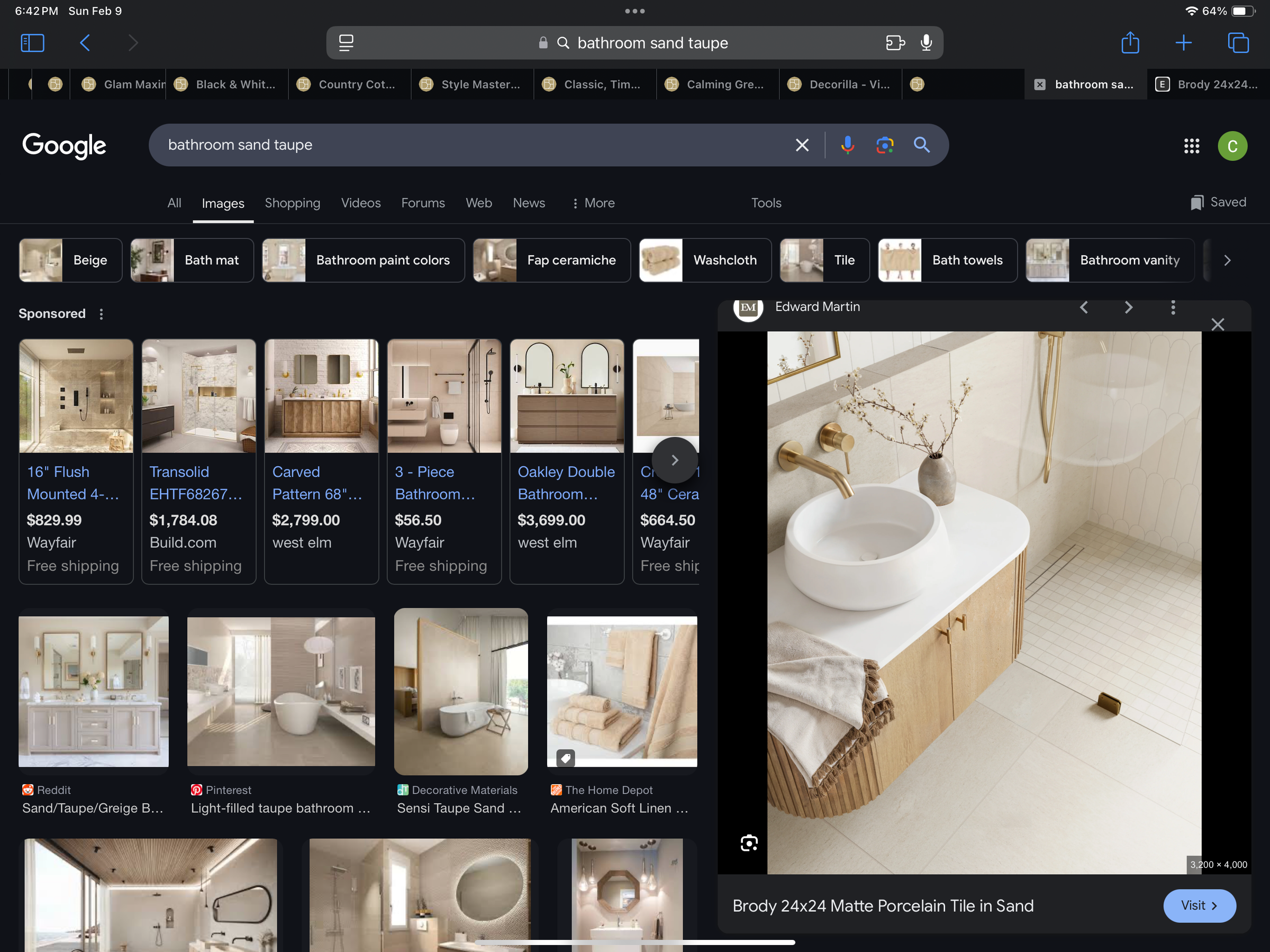Switch to the All results tab
This screenshot has width=1270, height=952.
pyautogui.click(x=174, y=203)
